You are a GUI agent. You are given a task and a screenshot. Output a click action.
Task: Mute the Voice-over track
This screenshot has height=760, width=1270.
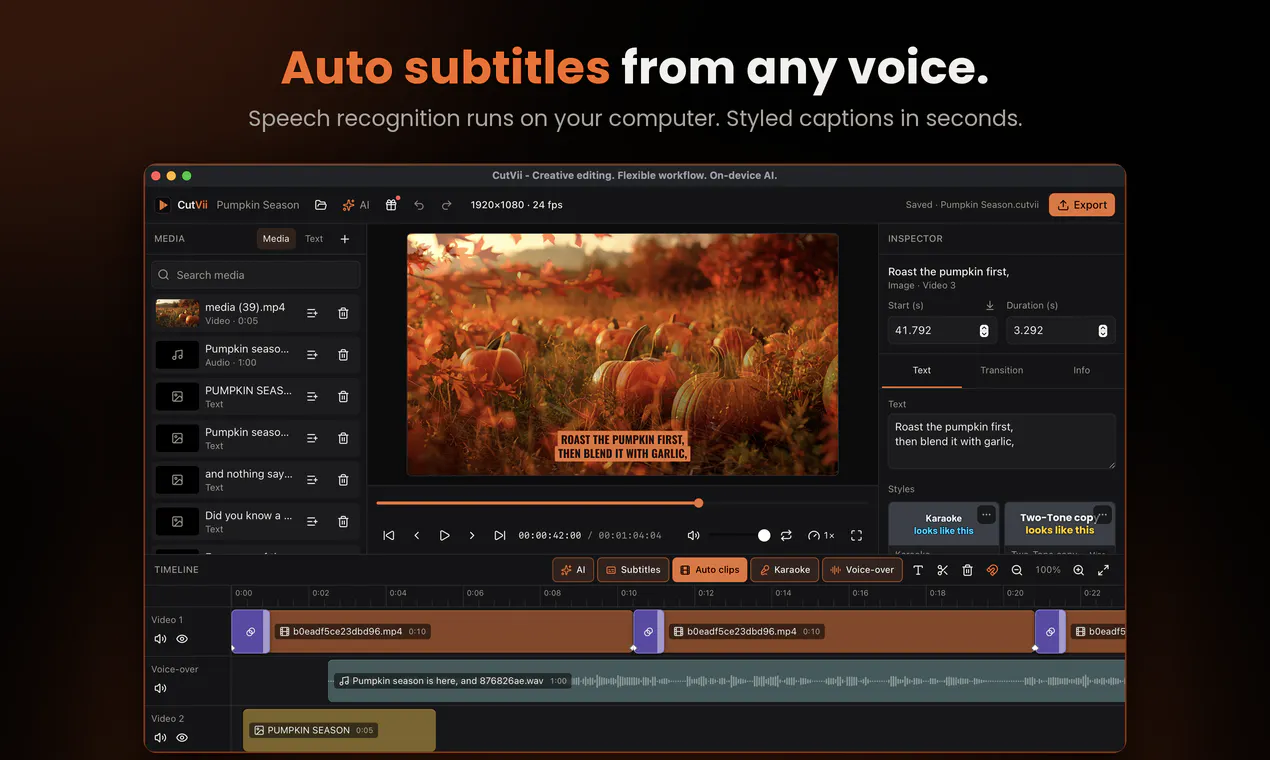(x=160, y=688)
